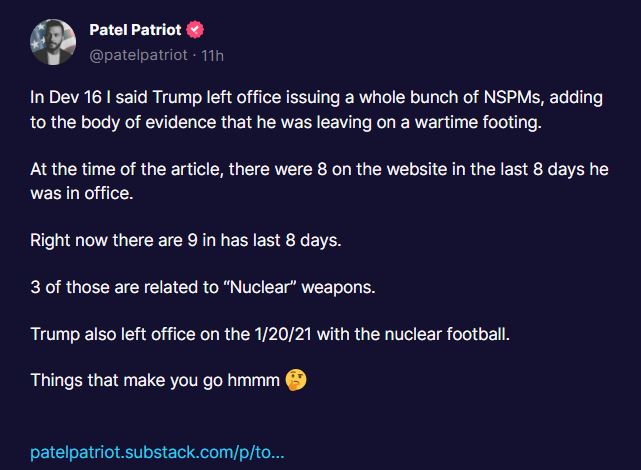
Task: Click the 11h post timestamp
Action: [213, 55]
